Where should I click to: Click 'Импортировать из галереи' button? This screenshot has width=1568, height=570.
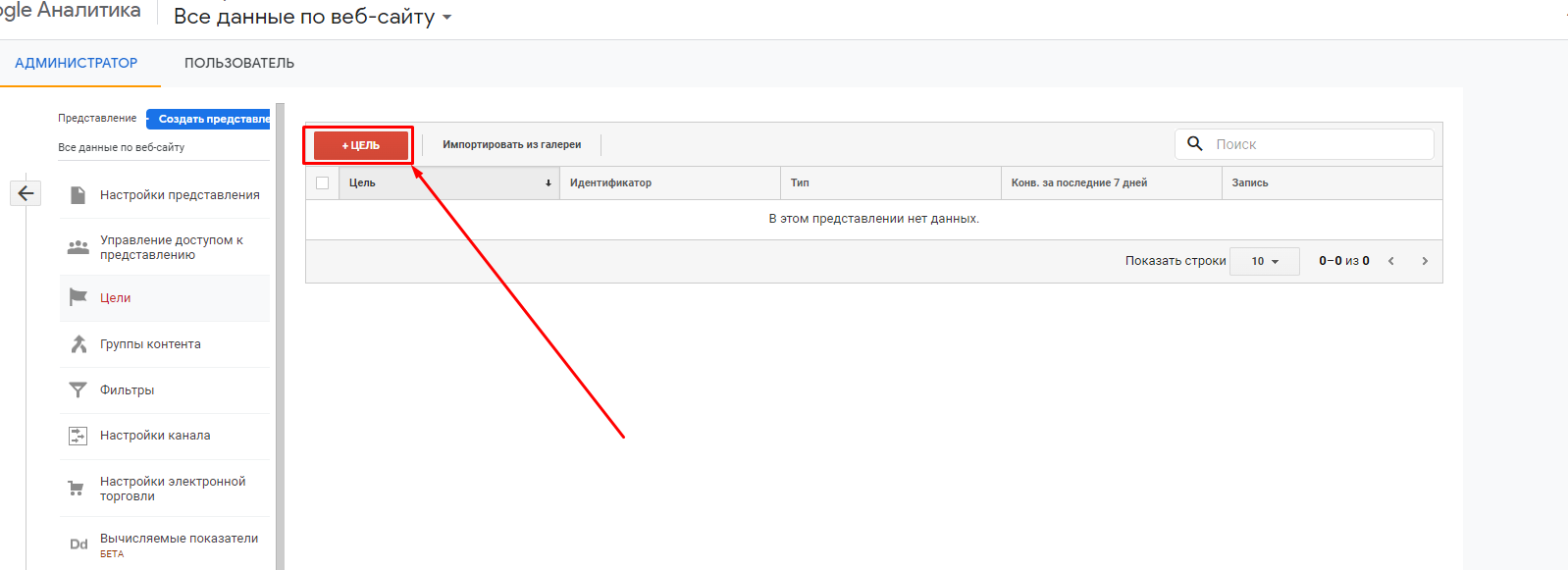tap(511, 145)
